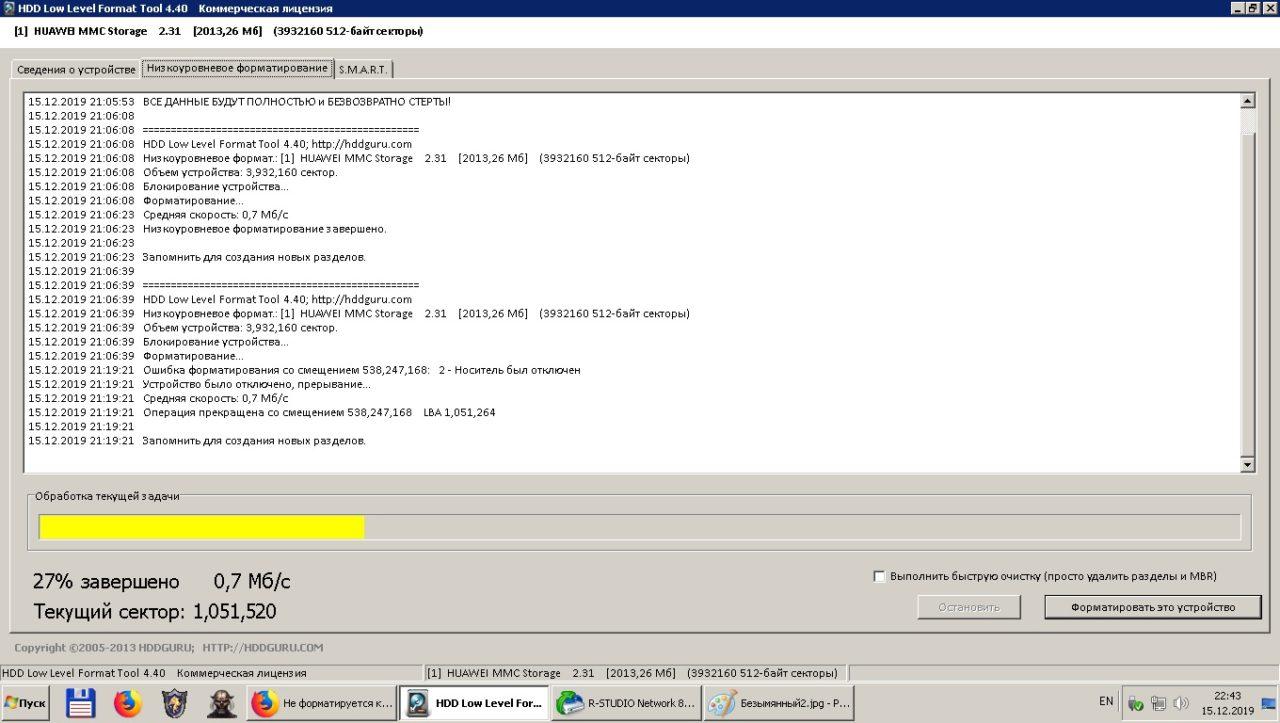The width and height of the screenshot is (1280, 723).
Task: Open the volume speaker tray icon
Action: pos(1181,703)
